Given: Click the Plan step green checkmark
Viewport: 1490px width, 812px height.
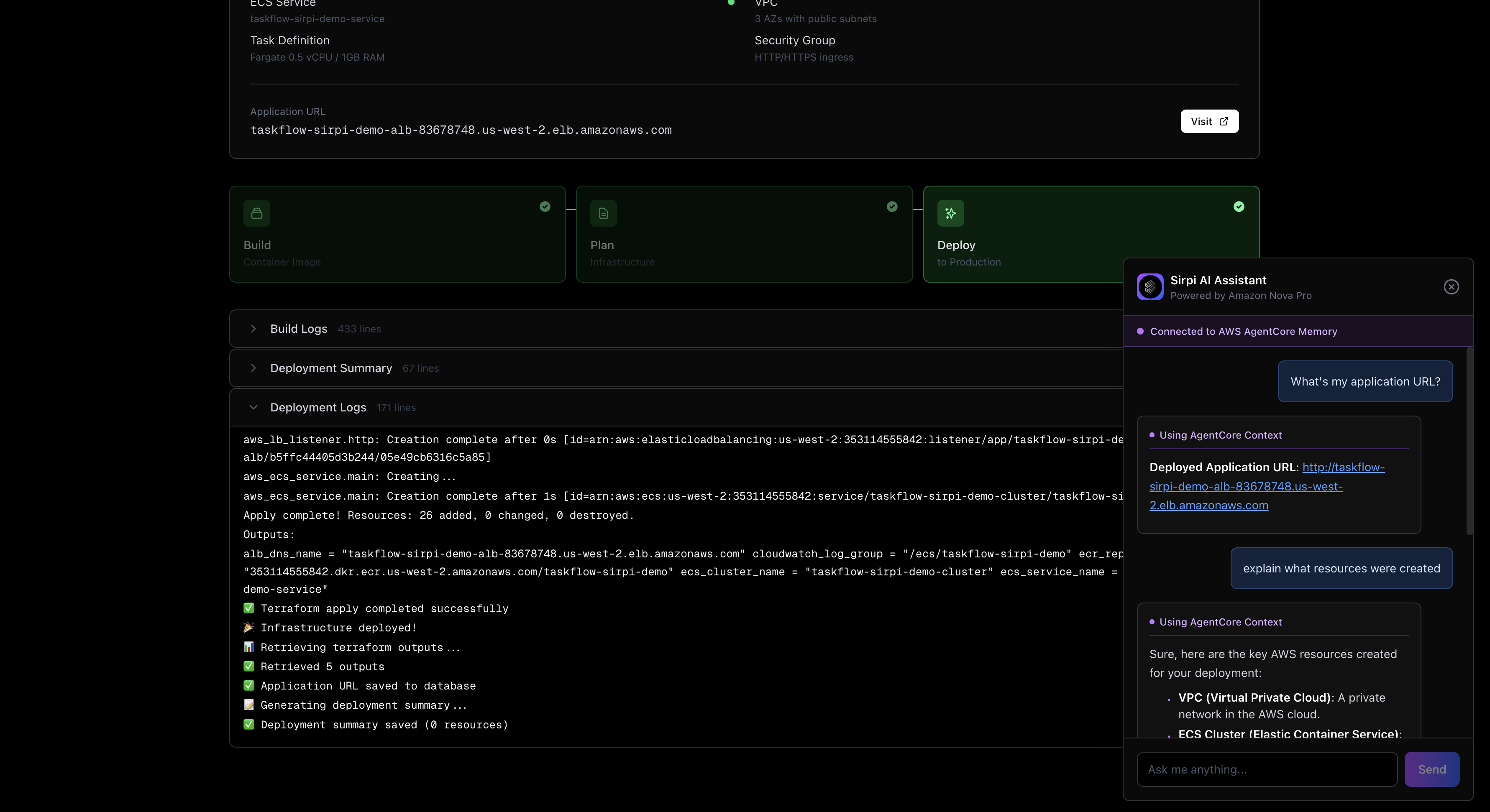Looking at the screenshot, I should coord(892,207).
